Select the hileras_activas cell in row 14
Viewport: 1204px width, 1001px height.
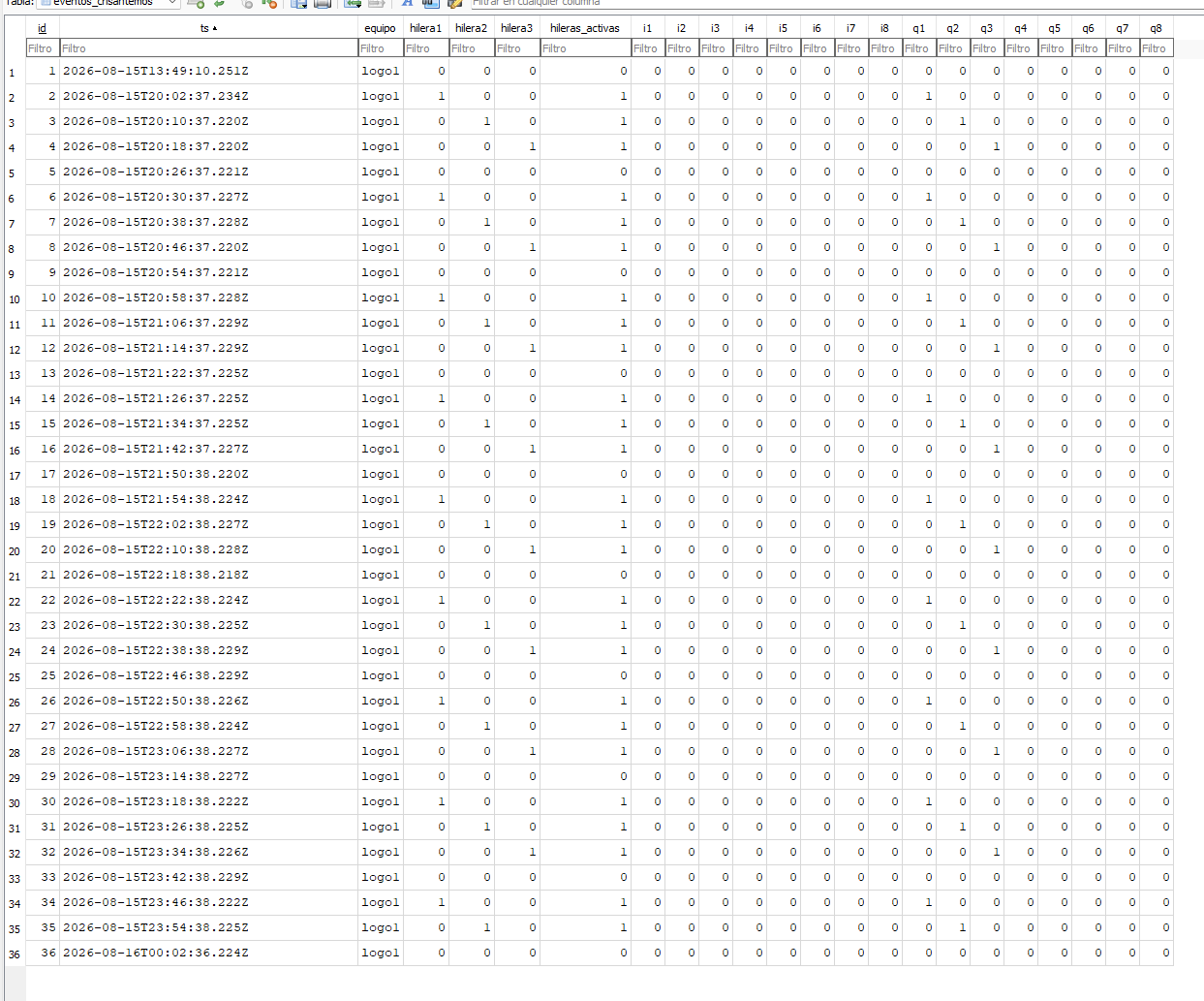coord(585,398)
